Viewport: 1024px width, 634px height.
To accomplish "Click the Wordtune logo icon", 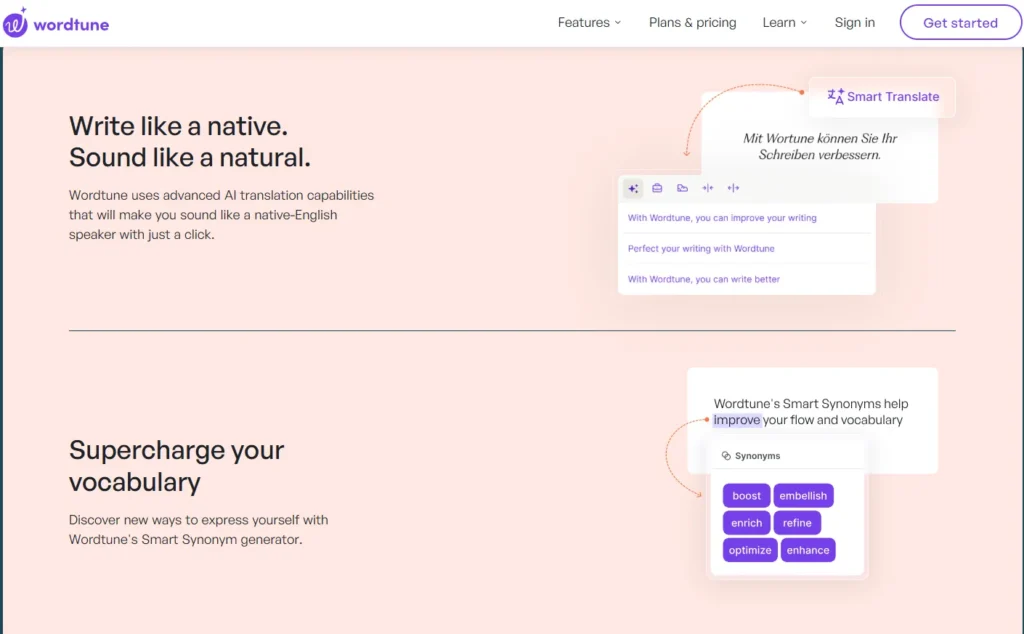I will 15,23.
